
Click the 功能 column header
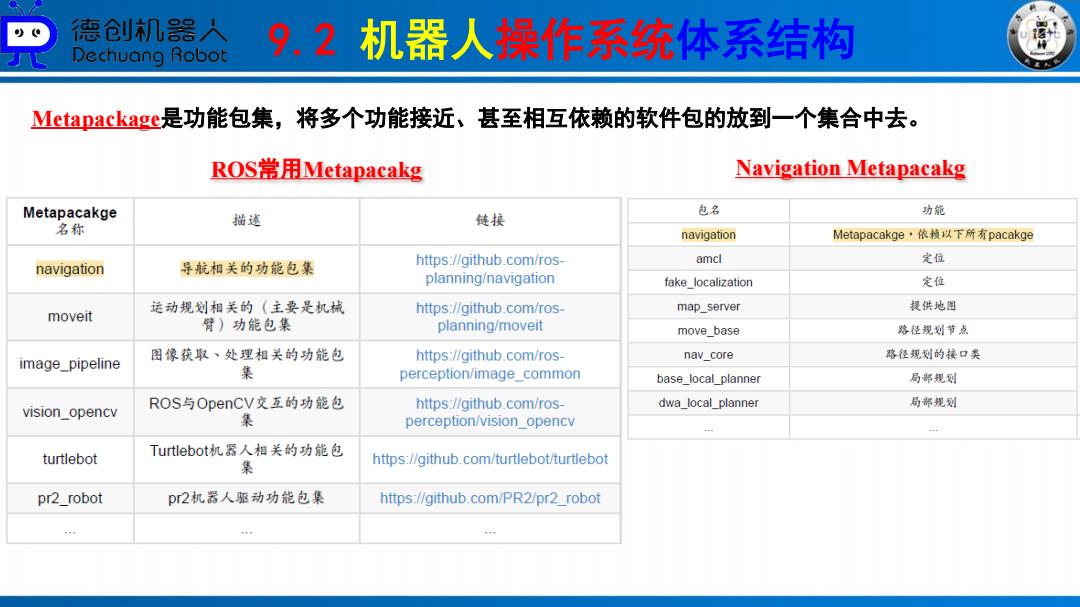point(933,210)
